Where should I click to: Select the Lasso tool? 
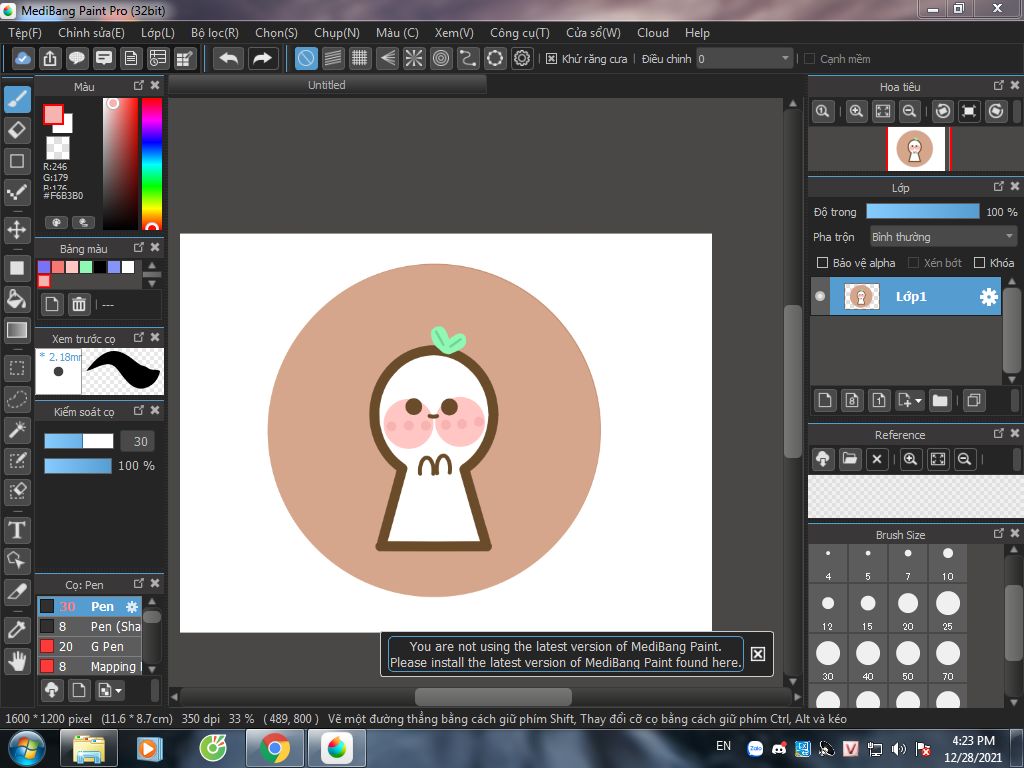[x=18, y=398]
